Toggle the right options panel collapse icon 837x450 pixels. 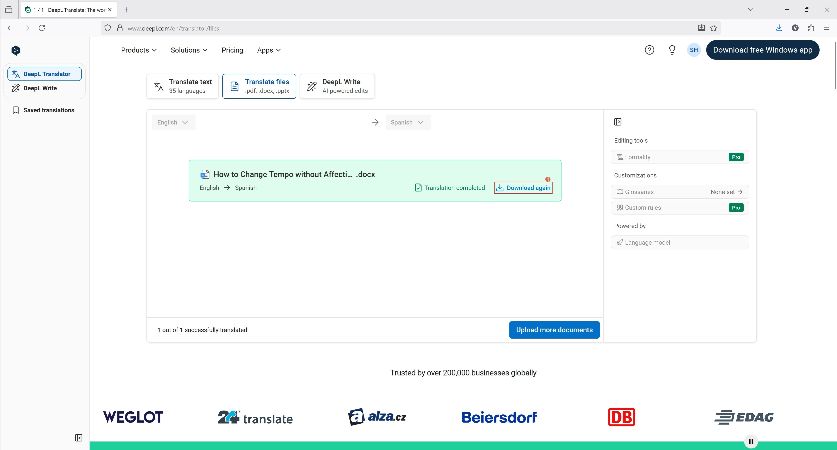[618, 122]
